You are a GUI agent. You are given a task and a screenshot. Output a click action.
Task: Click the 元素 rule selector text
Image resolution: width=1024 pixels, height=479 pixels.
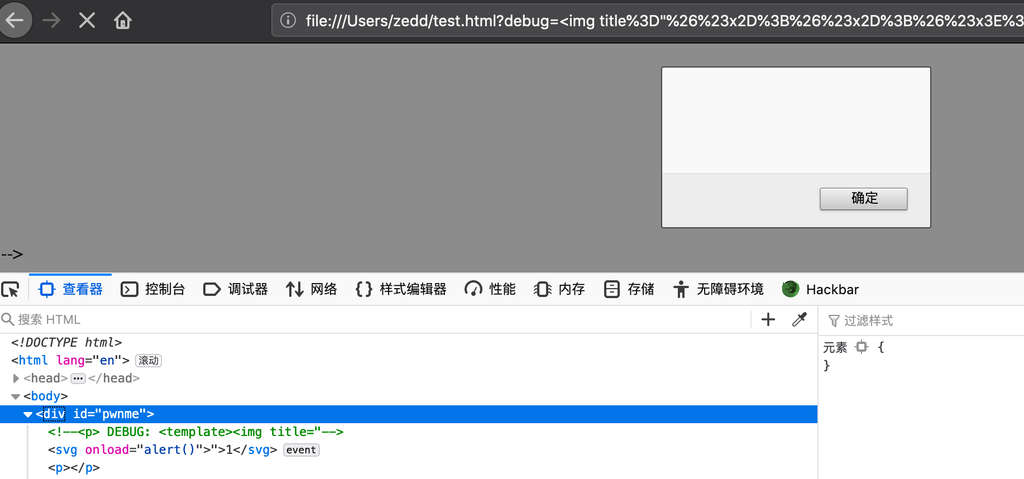coord(835,348)
